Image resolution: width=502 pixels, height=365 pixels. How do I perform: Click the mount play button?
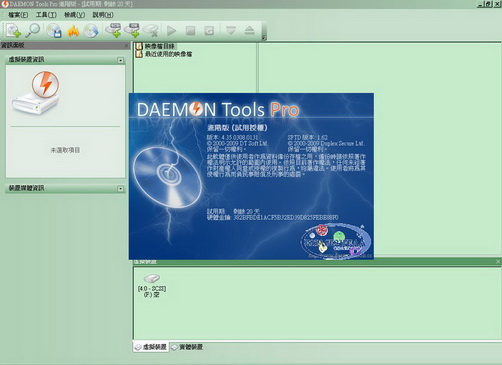click(171, 31)
